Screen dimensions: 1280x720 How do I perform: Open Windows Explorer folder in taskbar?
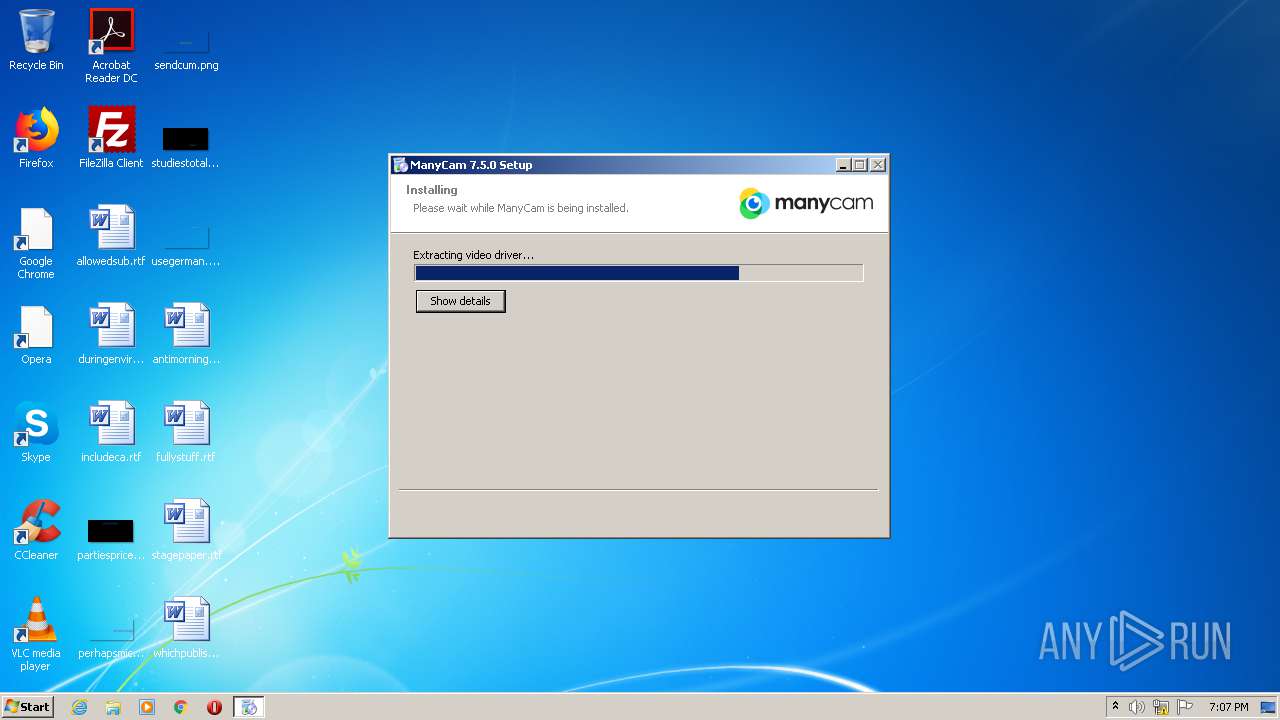point(113,707)
